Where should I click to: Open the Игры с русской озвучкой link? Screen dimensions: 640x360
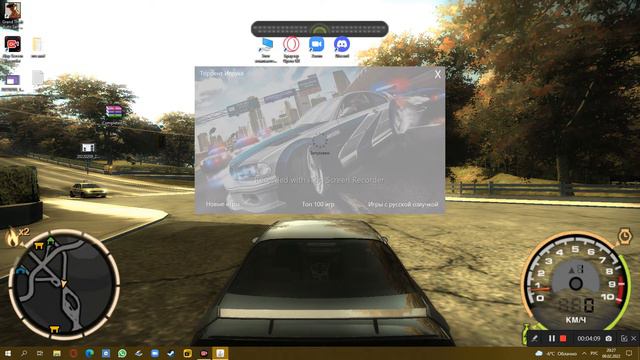click(403, 204)
